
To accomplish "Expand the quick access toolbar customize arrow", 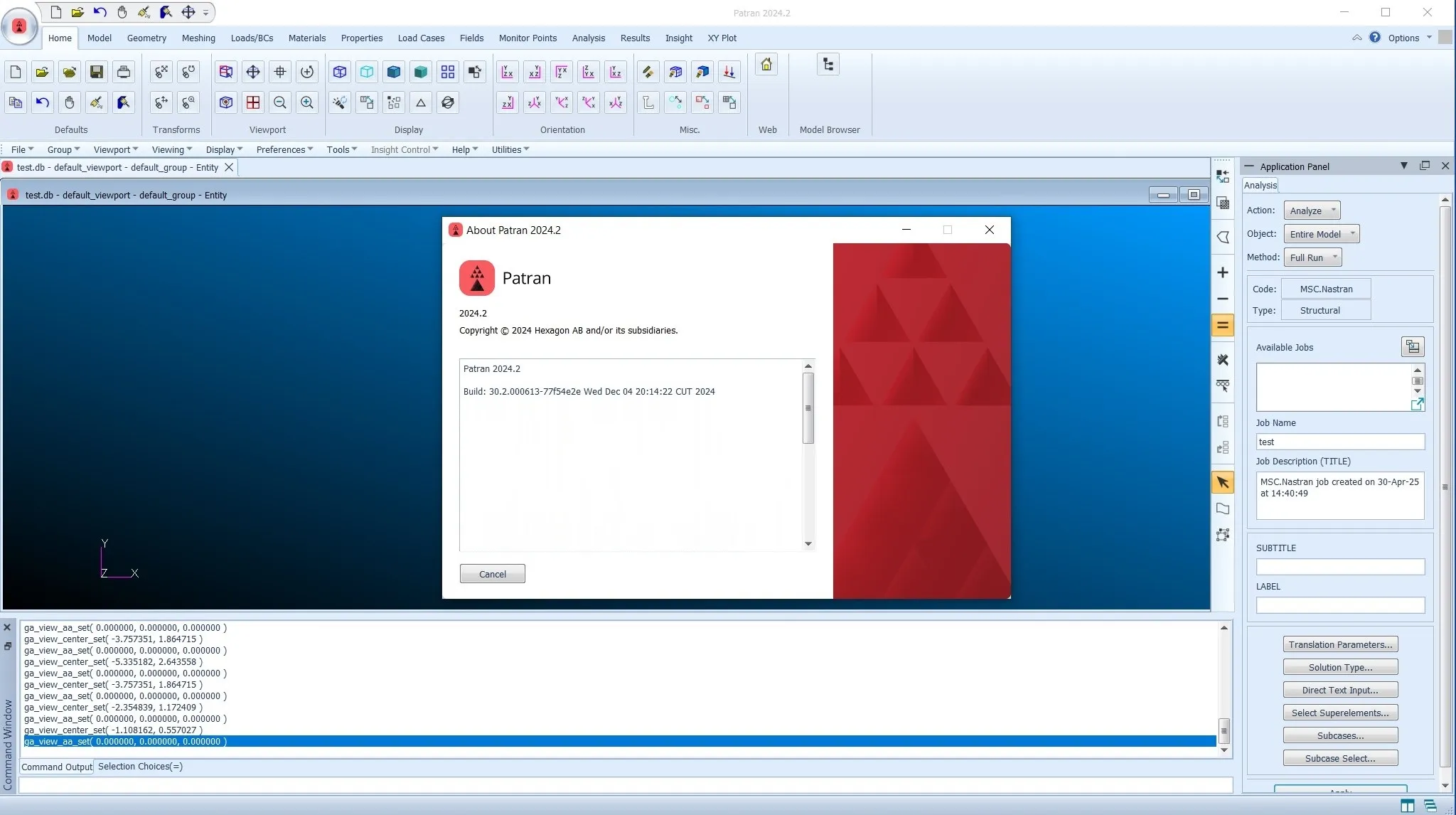I will coord(206,13).
